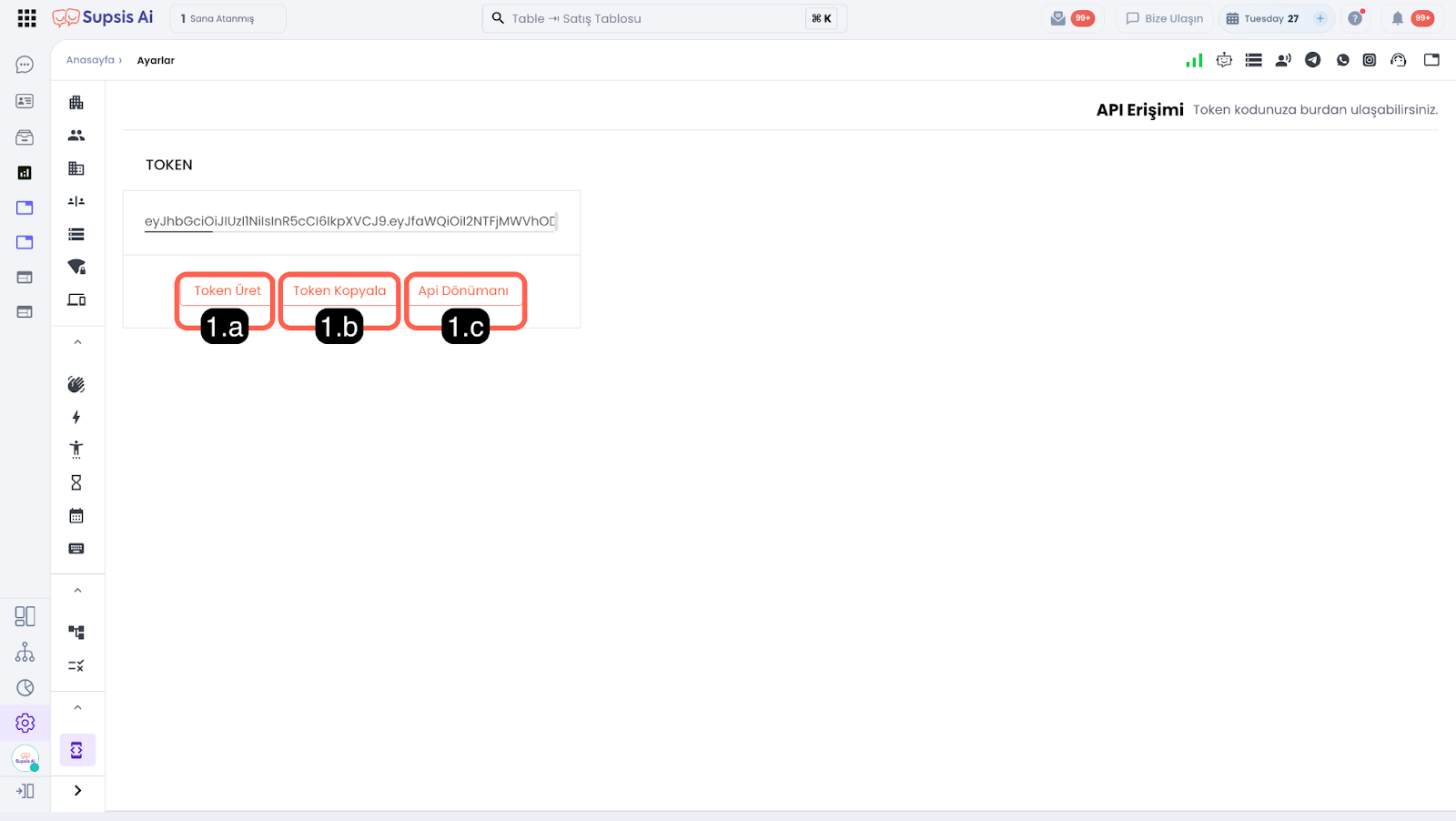Click the Telegram icon in the top bar
Viewport: 1456px width, 821px height.
pos(1312,60)
